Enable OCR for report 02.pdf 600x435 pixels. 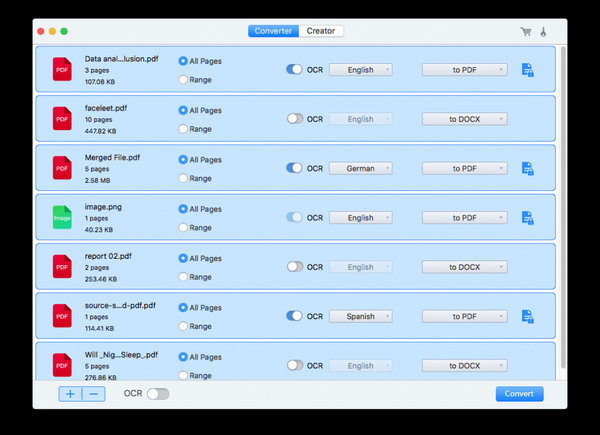point(295,267)
